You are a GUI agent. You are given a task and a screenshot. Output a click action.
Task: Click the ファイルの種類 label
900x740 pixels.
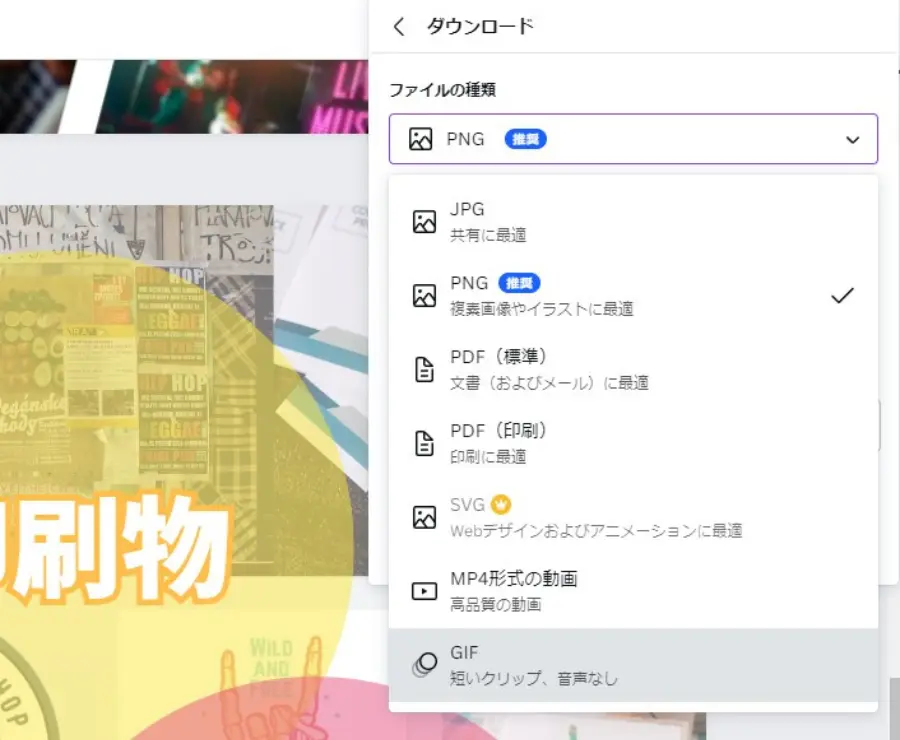tap(443, 90)
